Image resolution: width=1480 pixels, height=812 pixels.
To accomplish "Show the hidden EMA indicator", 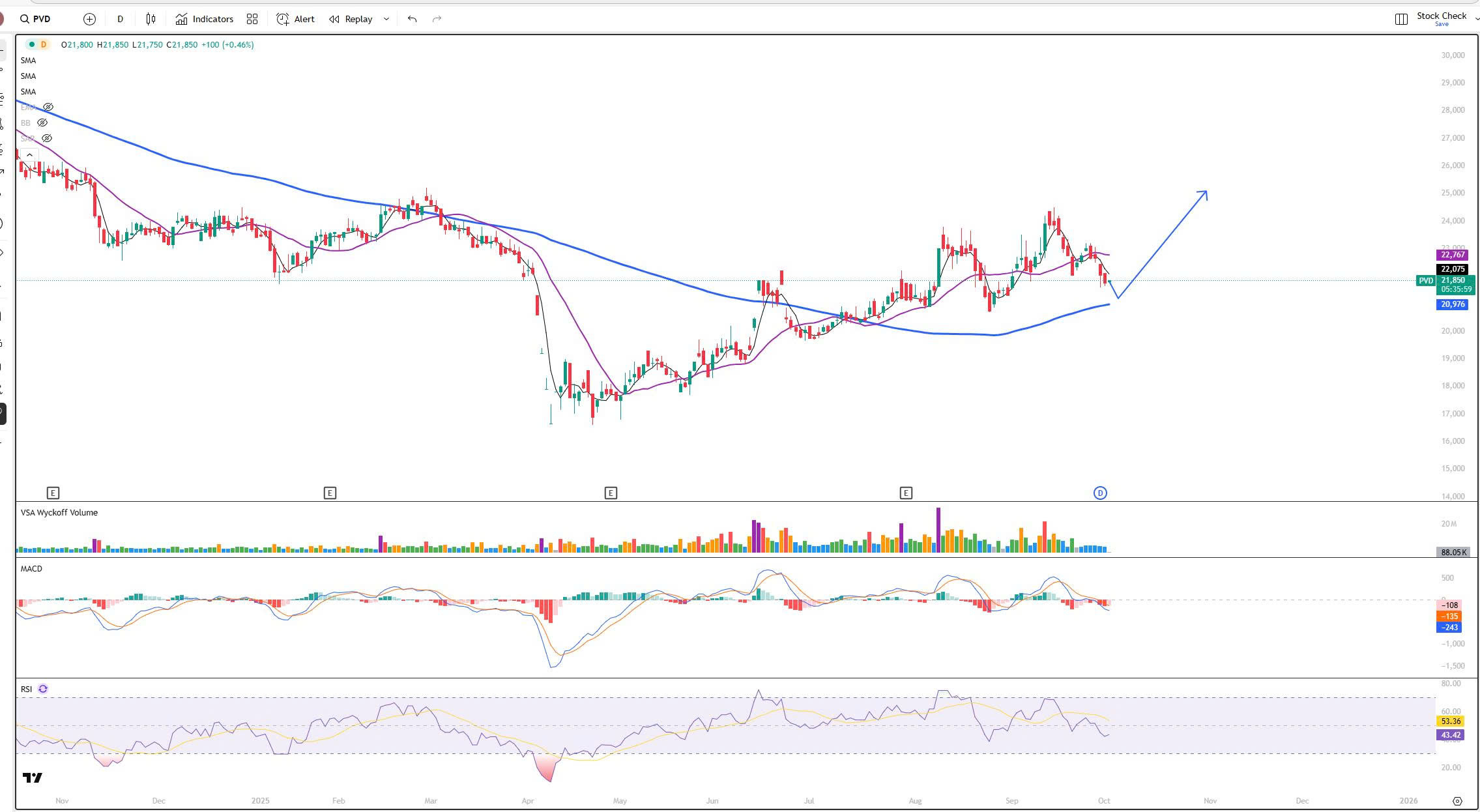I will (48, 107).
